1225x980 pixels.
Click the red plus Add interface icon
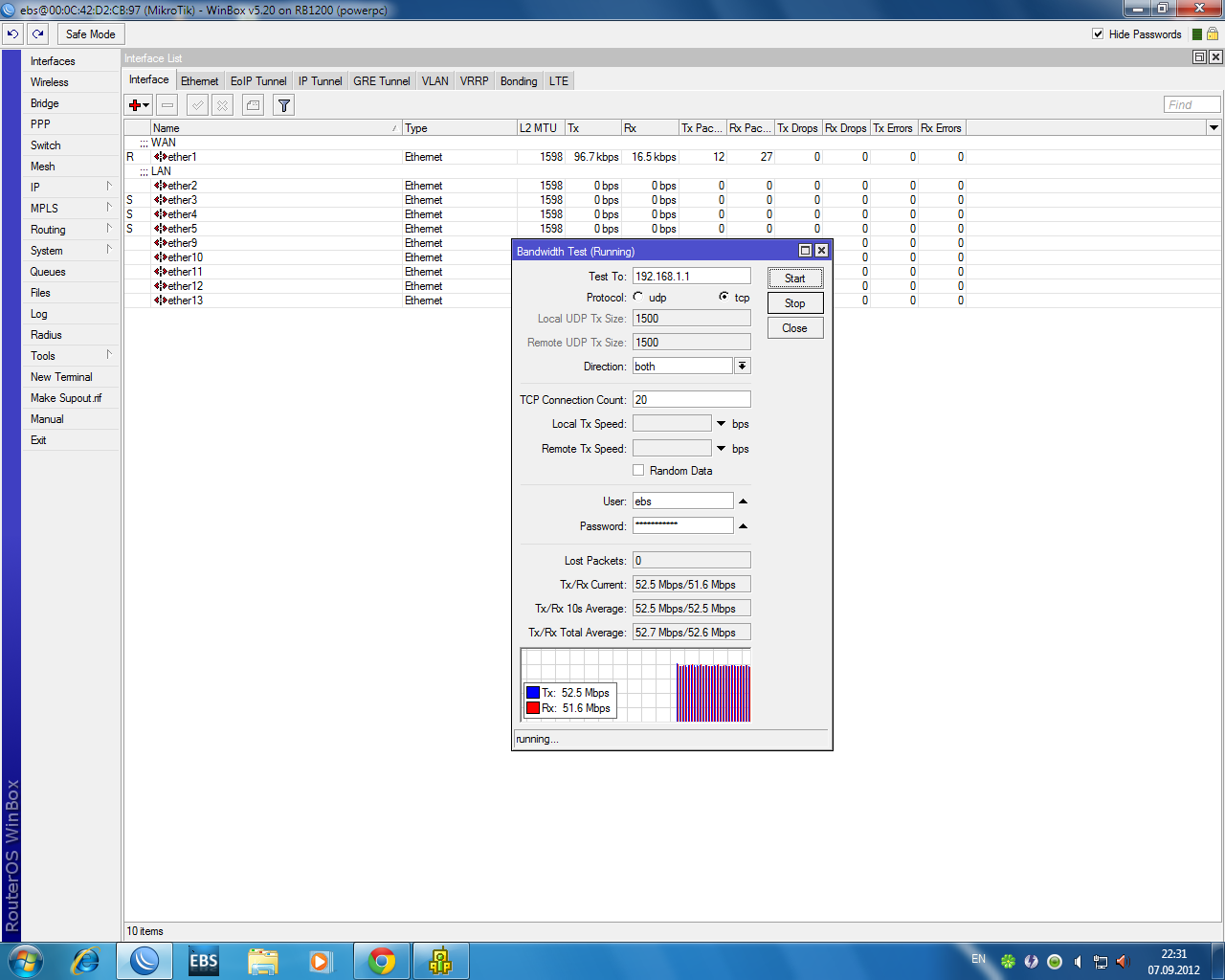point(135,105)
